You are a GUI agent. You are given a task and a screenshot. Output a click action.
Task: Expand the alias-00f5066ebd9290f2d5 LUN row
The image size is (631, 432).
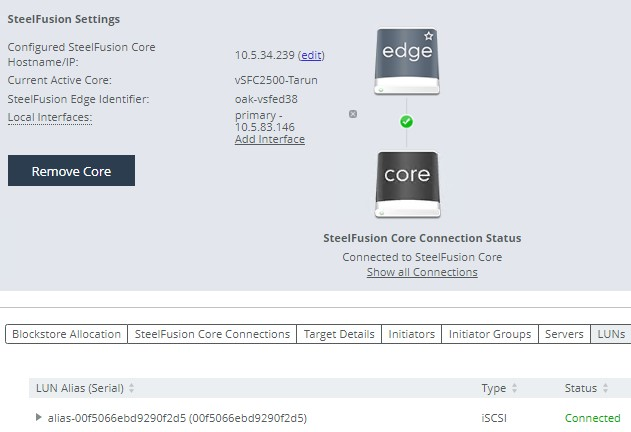tap(38, 417)
